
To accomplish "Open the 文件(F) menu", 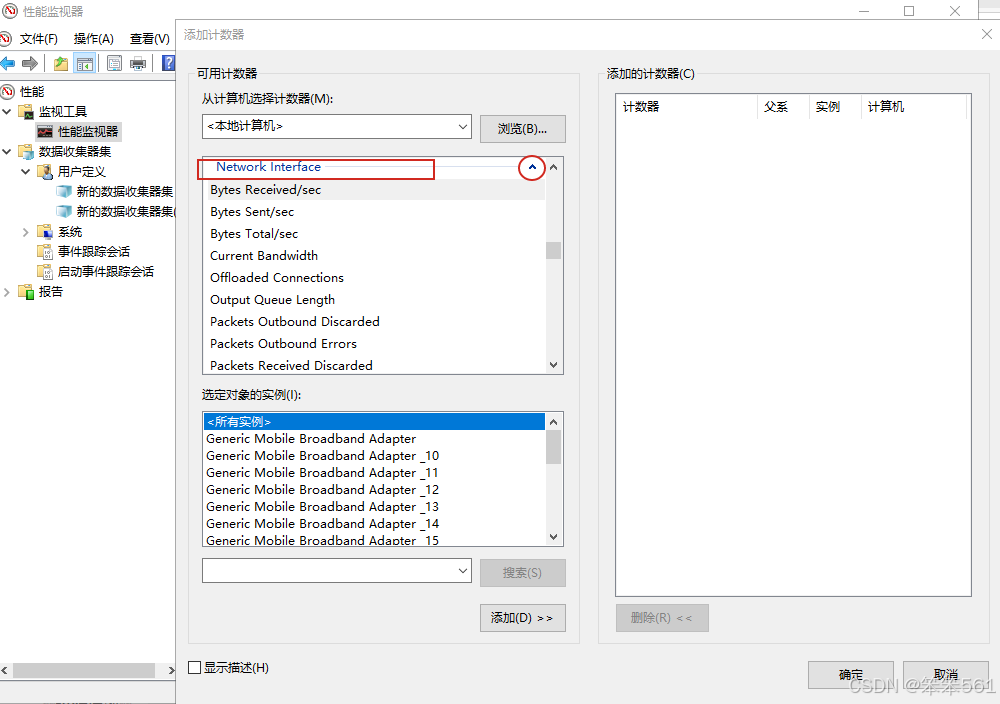I will (38, 39).
